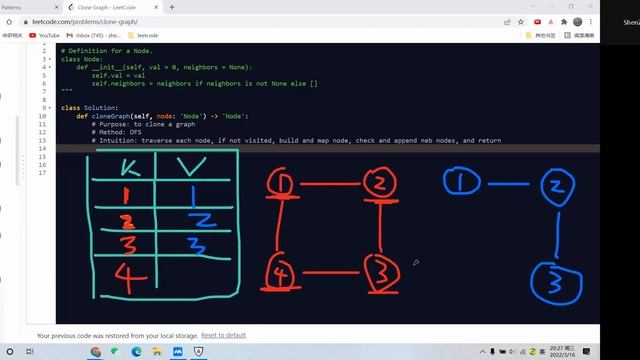Open the red YouTube-style extension icon
This screenshot has width=640, height=360.
tap(537, 22)
